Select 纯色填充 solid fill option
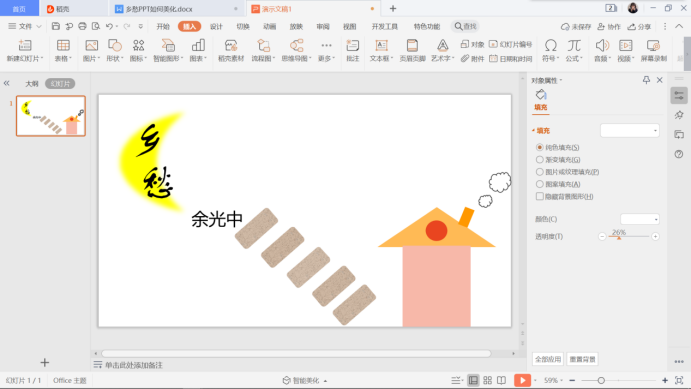Viewport: 691px width, 389px height. 539,147
